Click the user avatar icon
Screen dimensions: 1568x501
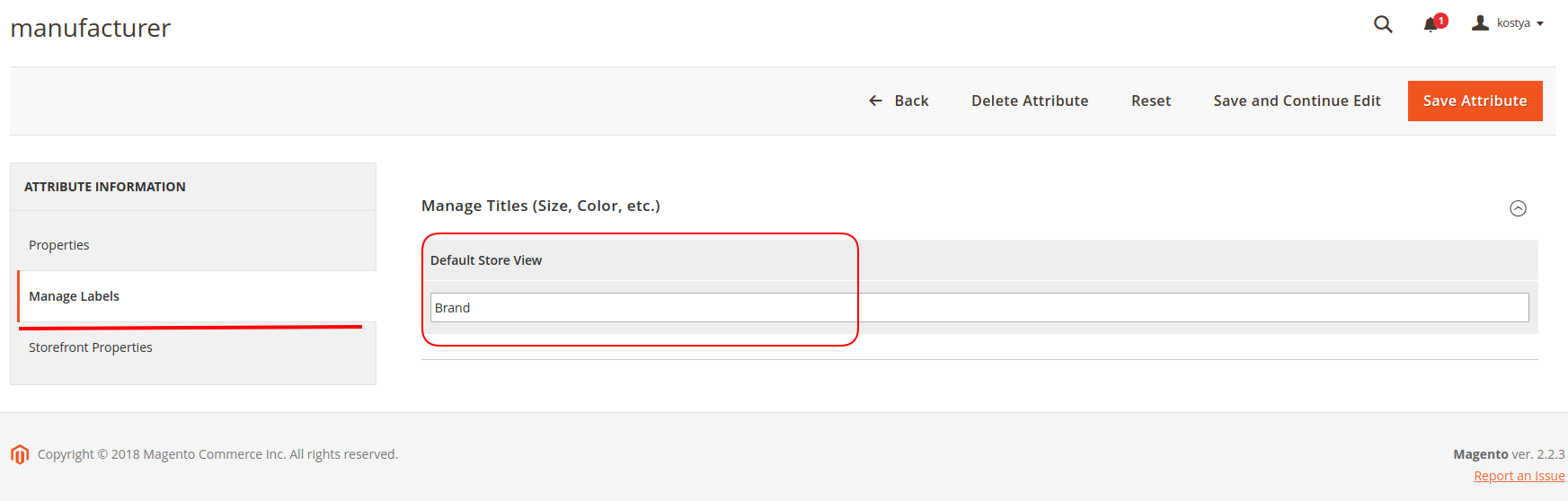click(1480, 23)
